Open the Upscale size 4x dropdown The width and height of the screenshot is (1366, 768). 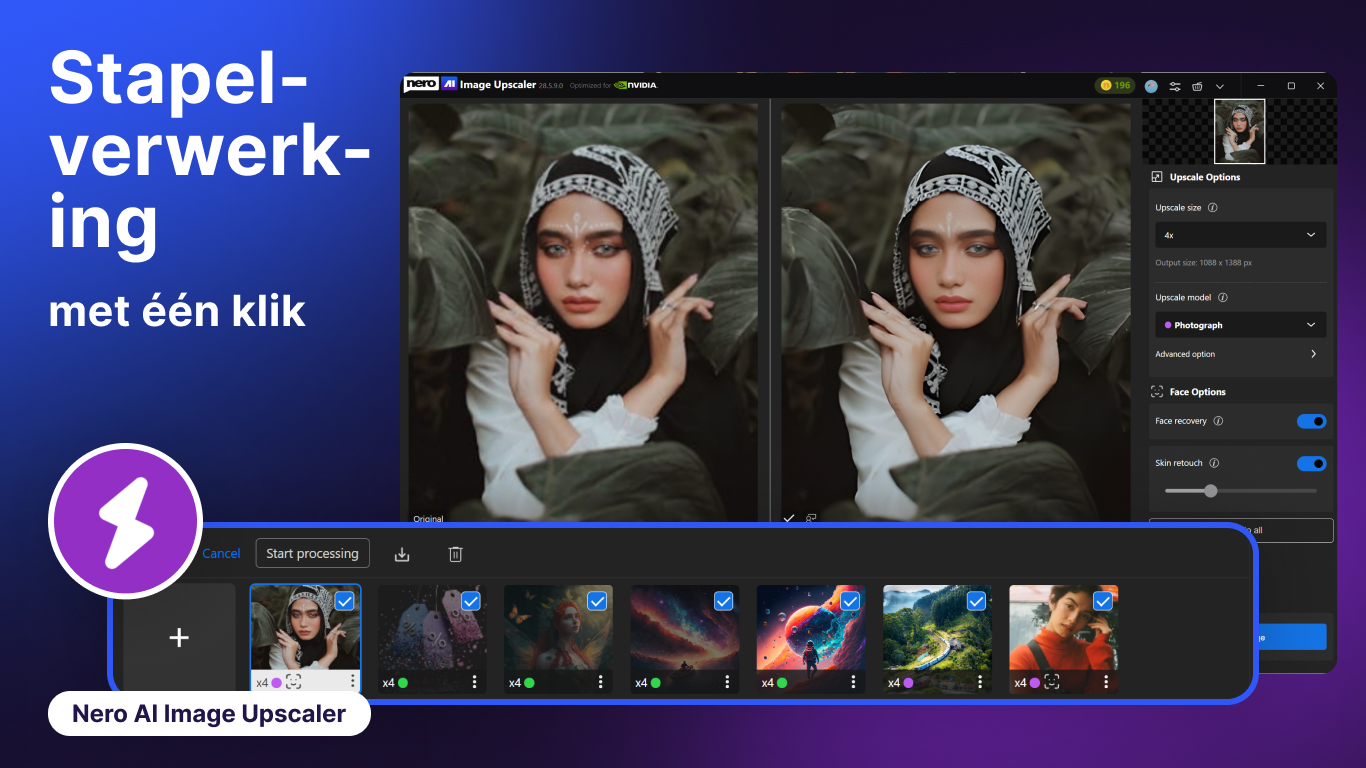(1241, 235)
